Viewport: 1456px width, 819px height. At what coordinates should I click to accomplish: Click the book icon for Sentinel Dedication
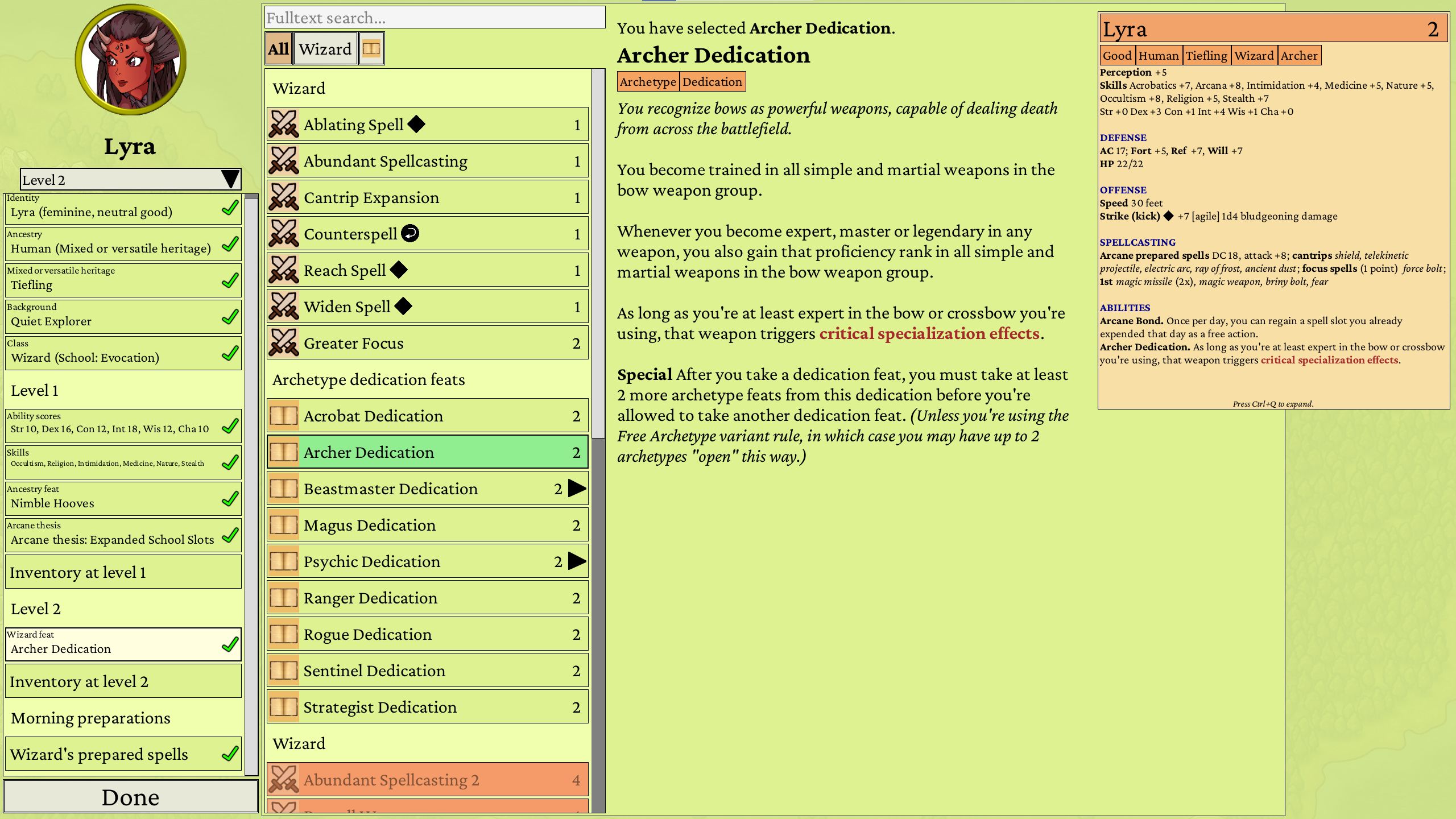tap(283, 670)
